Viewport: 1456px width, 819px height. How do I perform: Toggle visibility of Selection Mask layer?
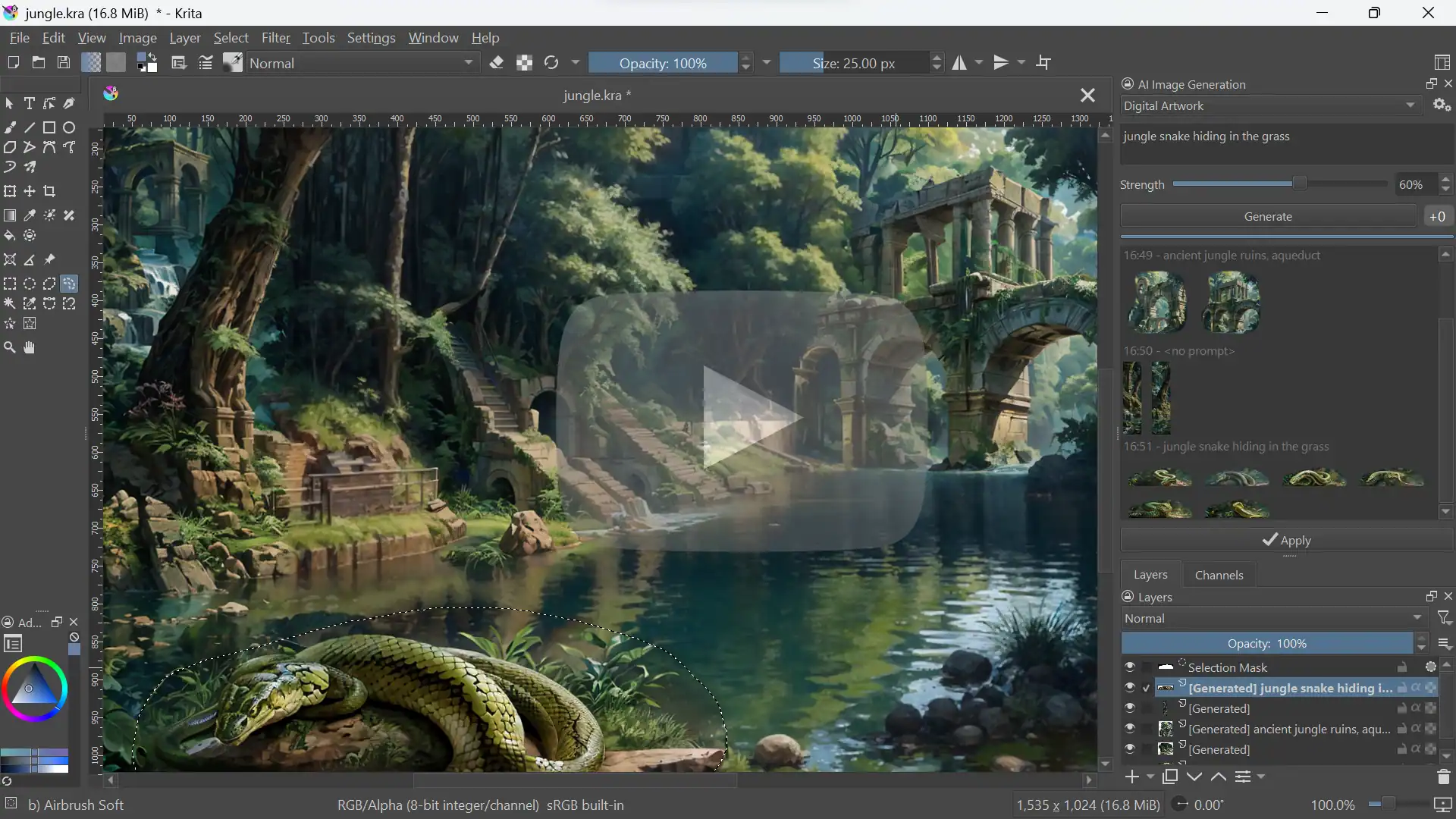(x=1129, y=667)
